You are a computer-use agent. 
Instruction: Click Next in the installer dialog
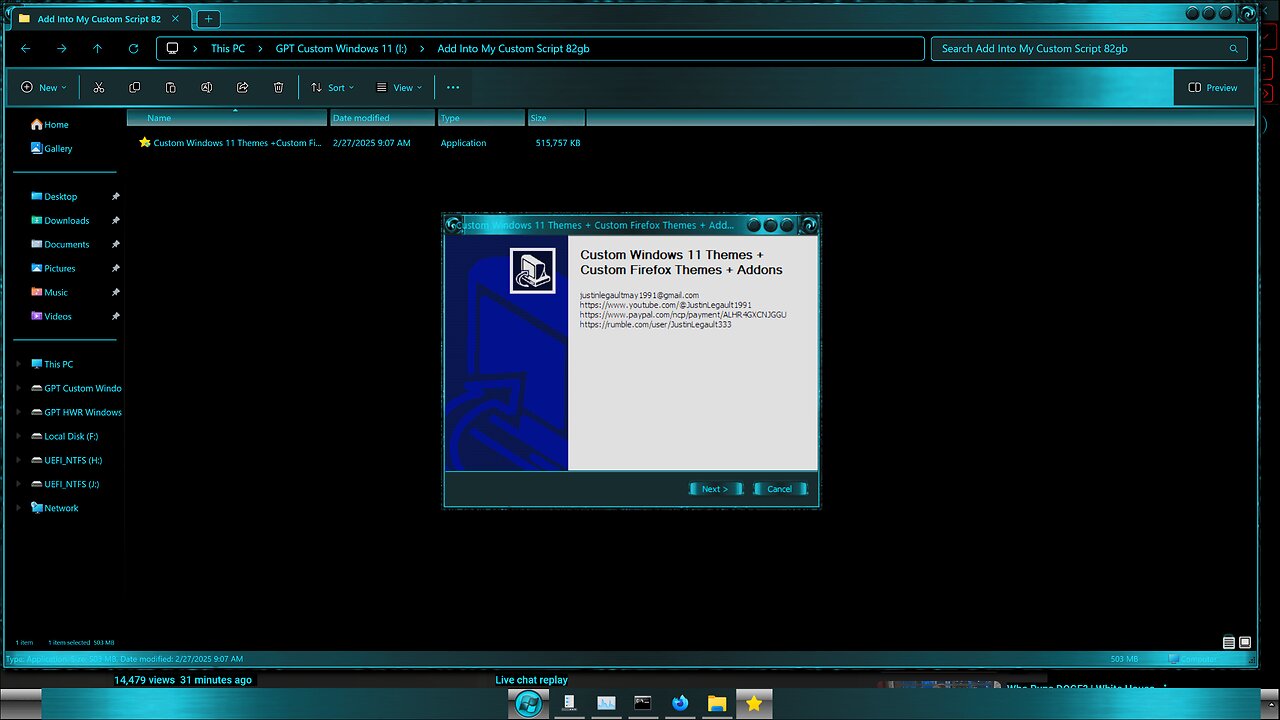point(715,489)
